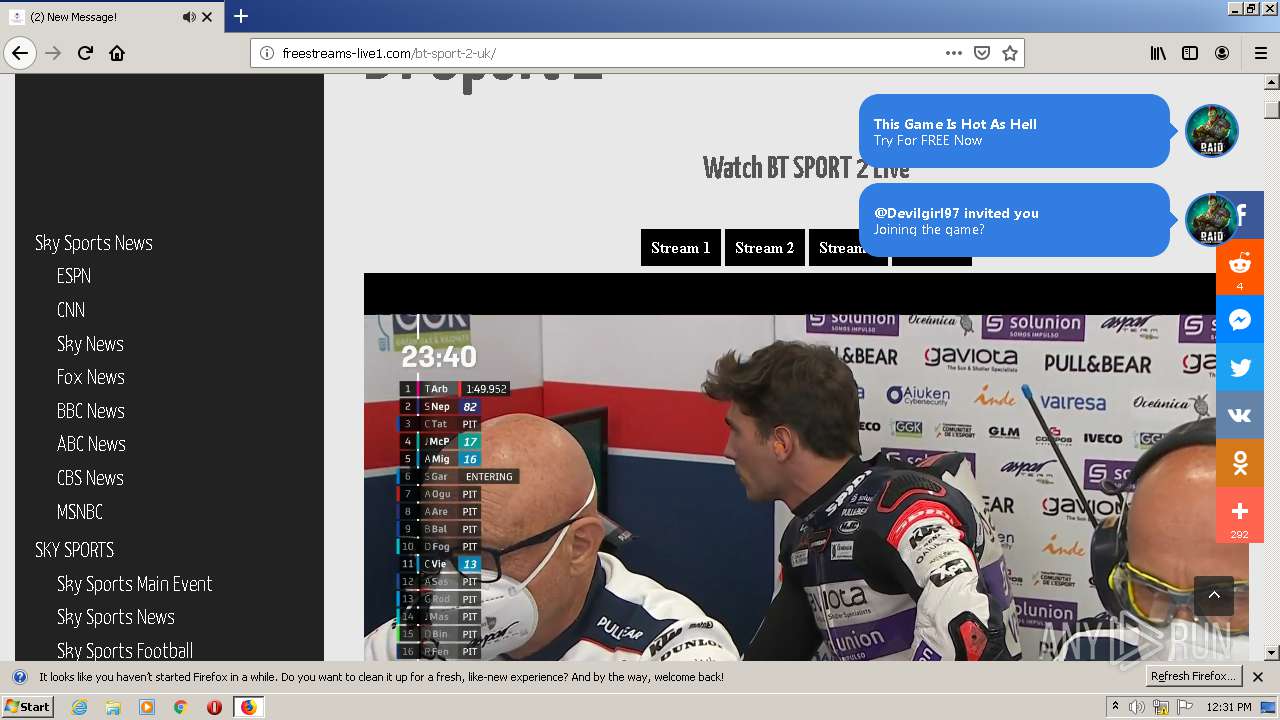Save page to Pocket
This screenshot has width=1280, height=720.
(982, 53)
